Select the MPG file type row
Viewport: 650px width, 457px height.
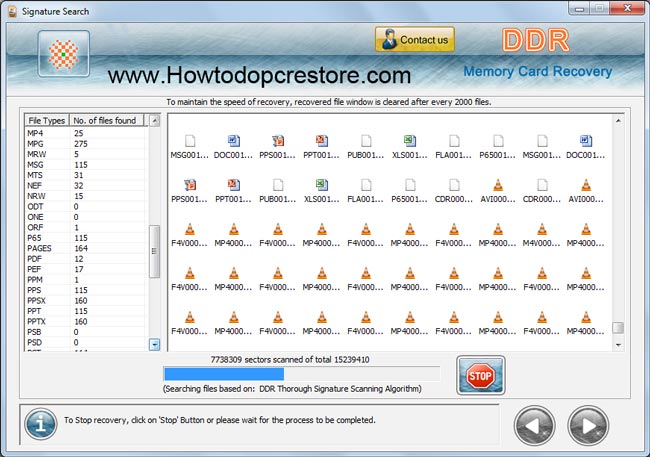[85, 144]
